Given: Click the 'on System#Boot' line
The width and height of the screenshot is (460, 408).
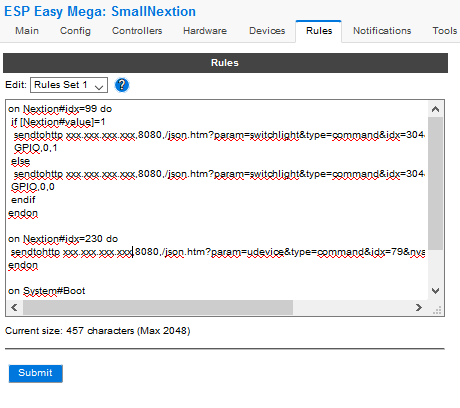Looking at the screenshot, I should 47,291.
